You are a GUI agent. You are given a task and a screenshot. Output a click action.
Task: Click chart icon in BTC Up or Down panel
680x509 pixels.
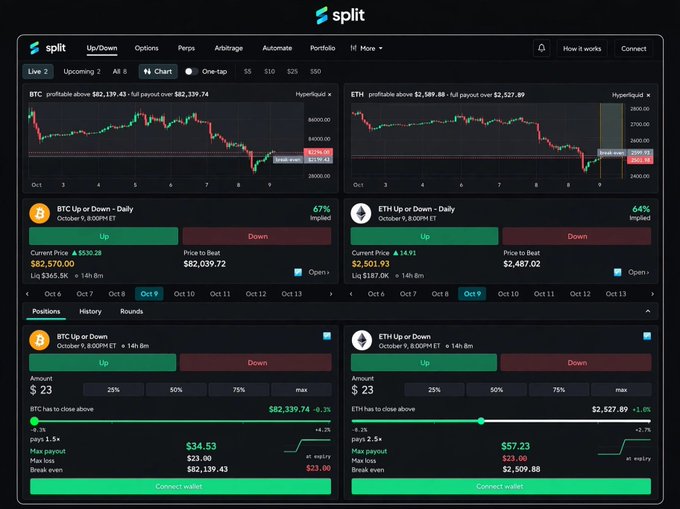point(327,336)
